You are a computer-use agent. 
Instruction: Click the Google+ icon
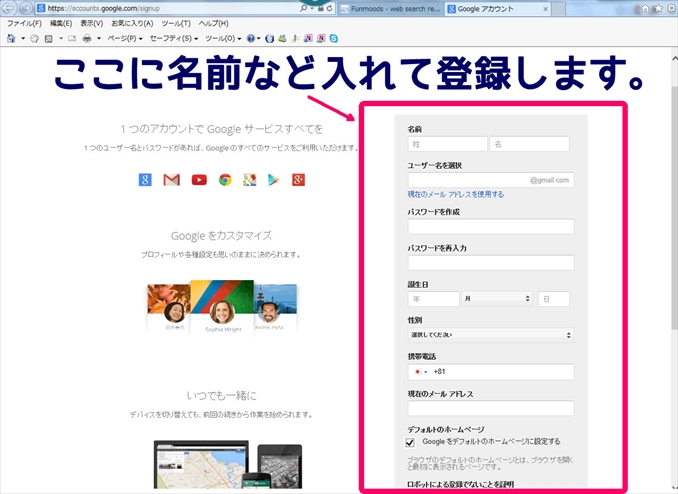coord(298,180)
